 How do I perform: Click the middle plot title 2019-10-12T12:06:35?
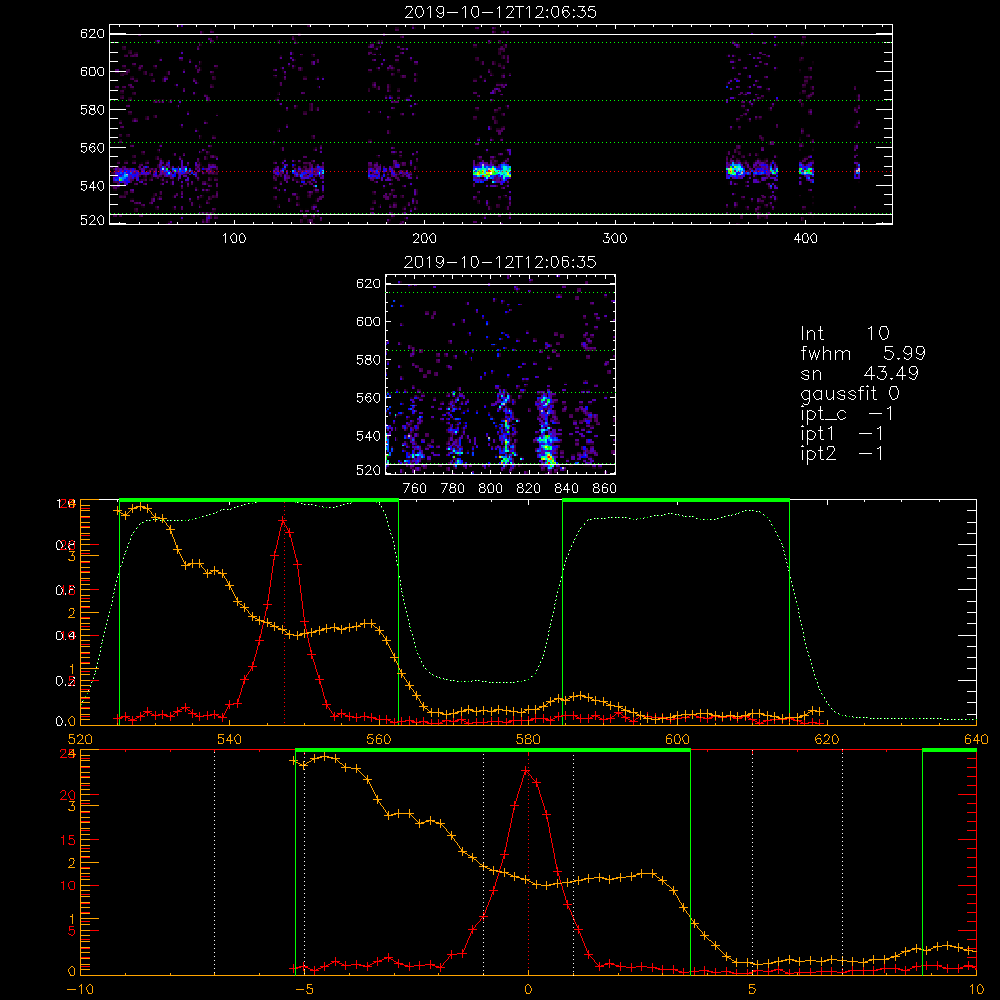500,262
